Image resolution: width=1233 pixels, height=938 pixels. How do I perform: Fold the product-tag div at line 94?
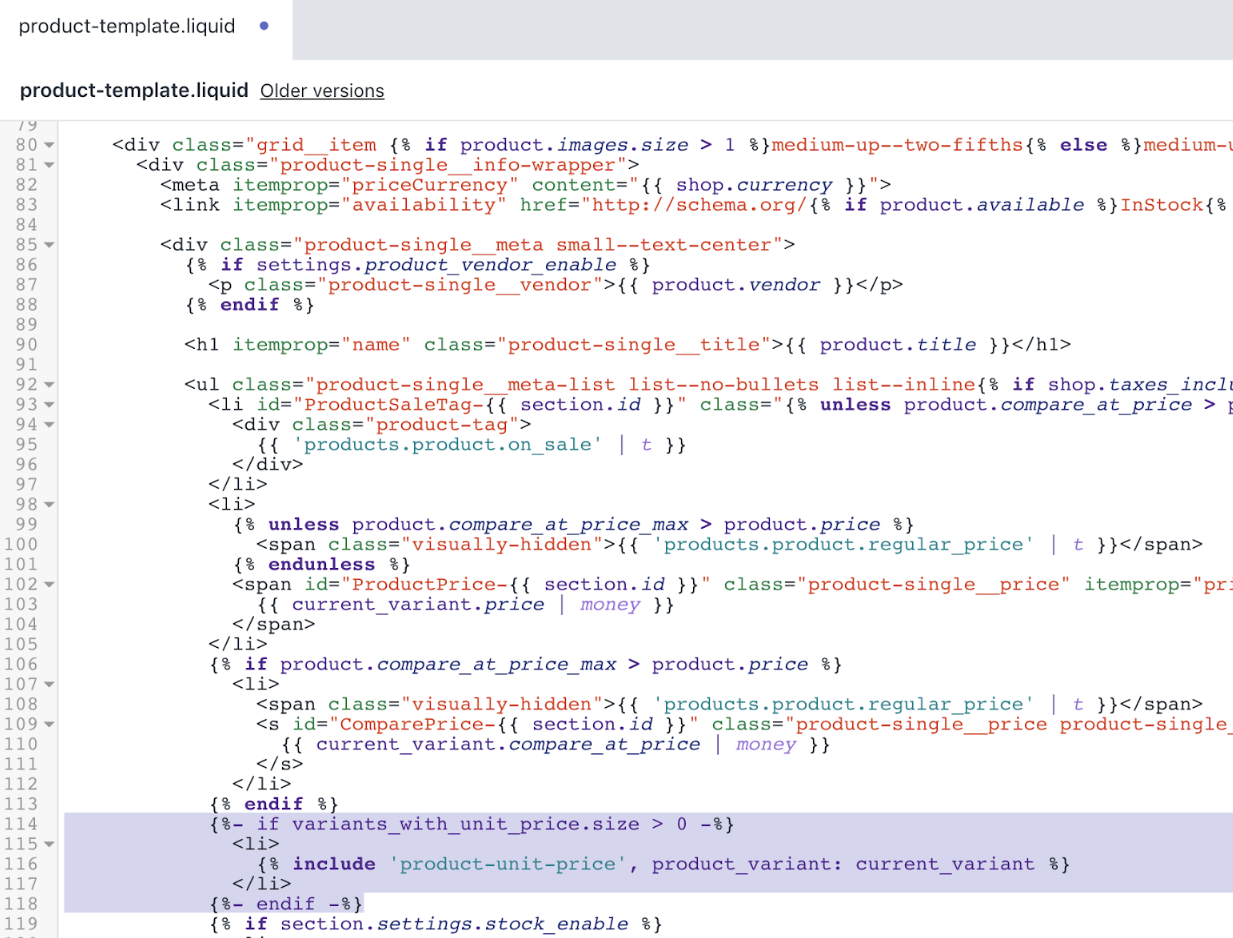(49, 425)
